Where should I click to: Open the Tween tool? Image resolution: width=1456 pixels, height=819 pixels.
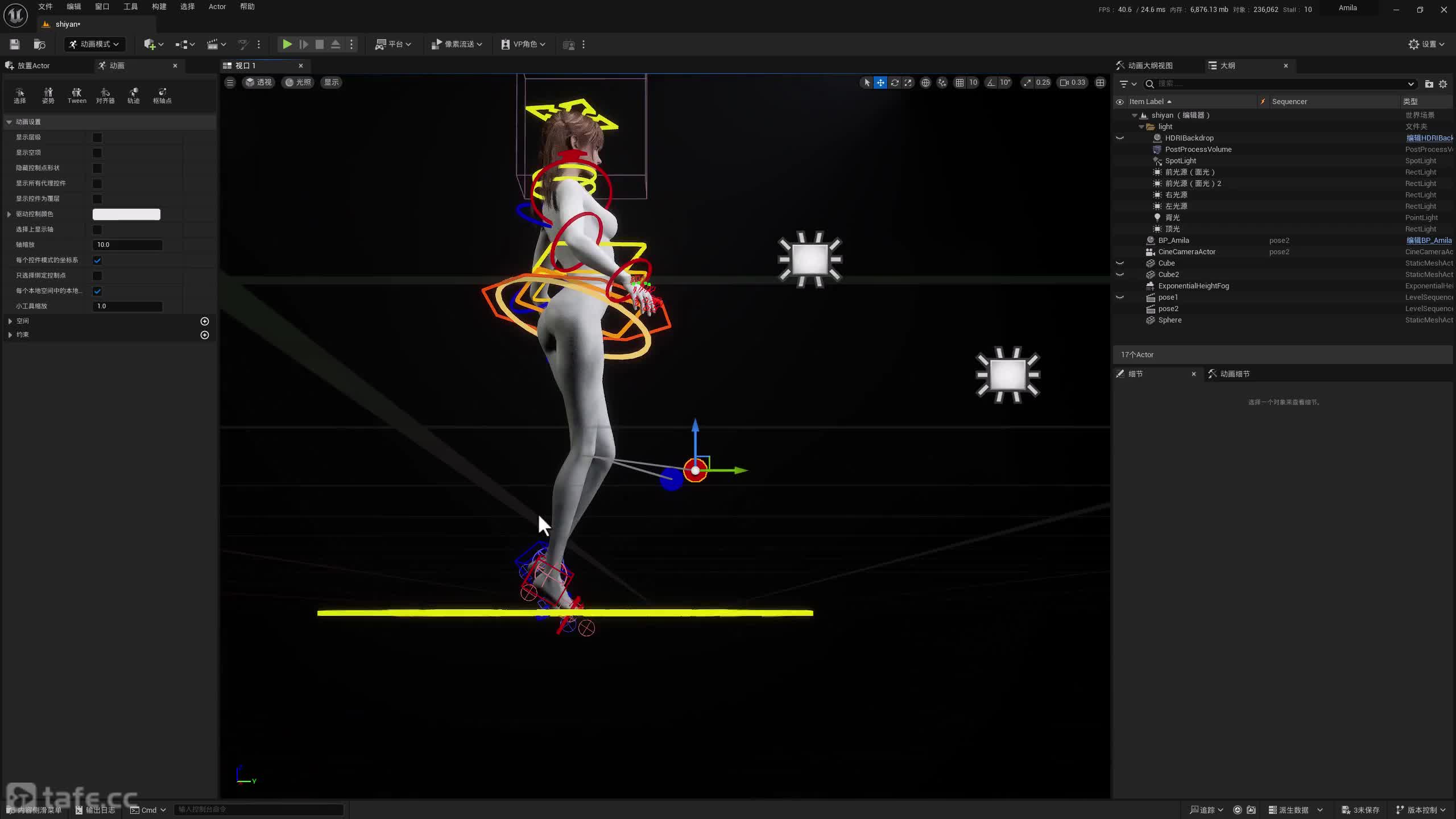77,96
